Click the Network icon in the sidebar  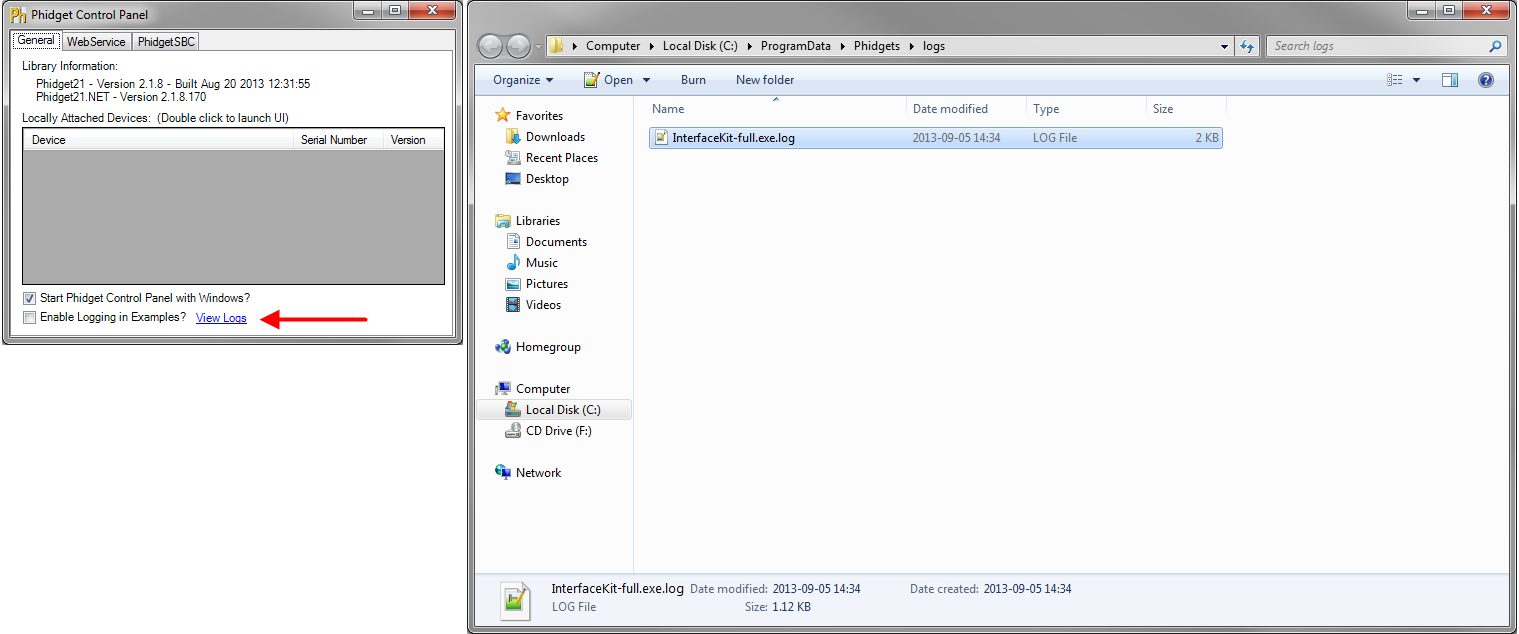click(x=503, y=473)
